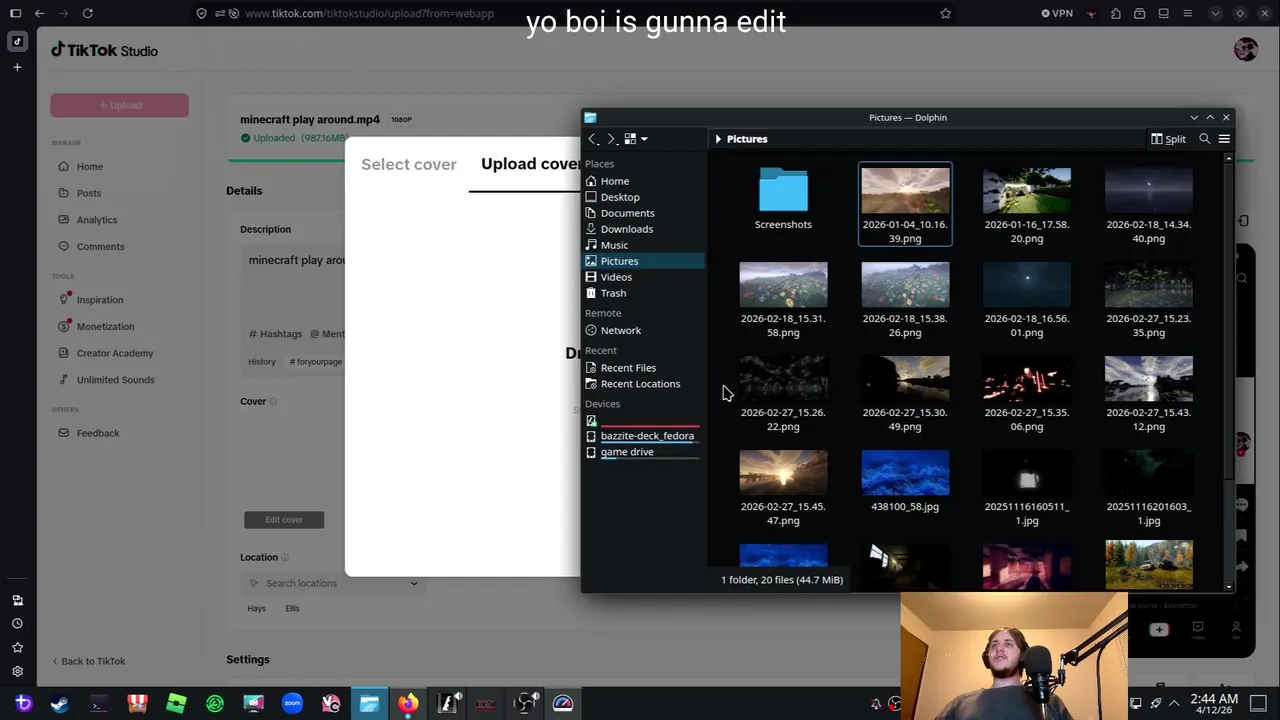Click the #foryourpage hashtag suggestion

pos(315,362)
